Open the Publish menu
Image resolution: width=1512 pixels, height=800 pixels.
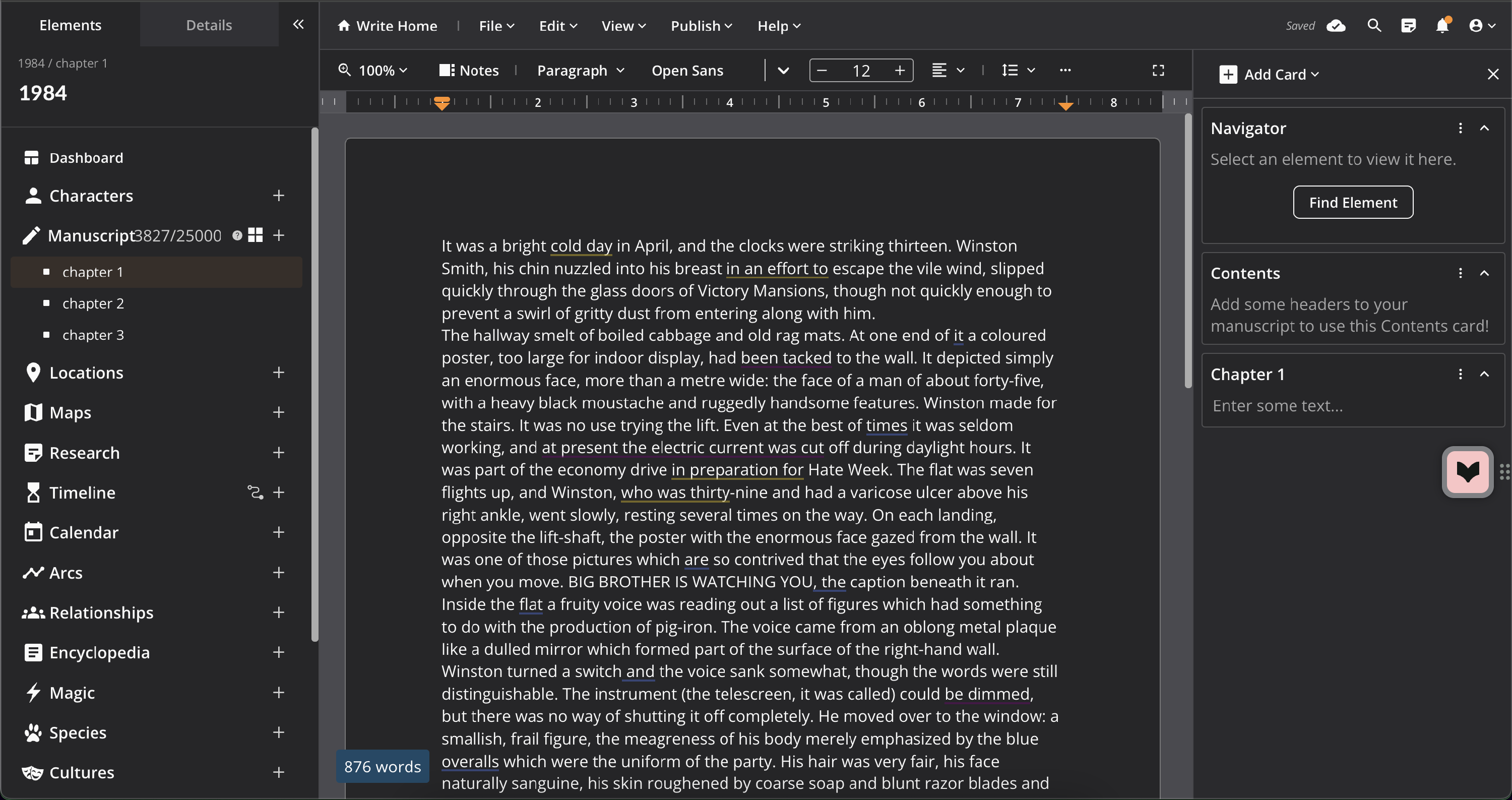(x=701, y=26)
